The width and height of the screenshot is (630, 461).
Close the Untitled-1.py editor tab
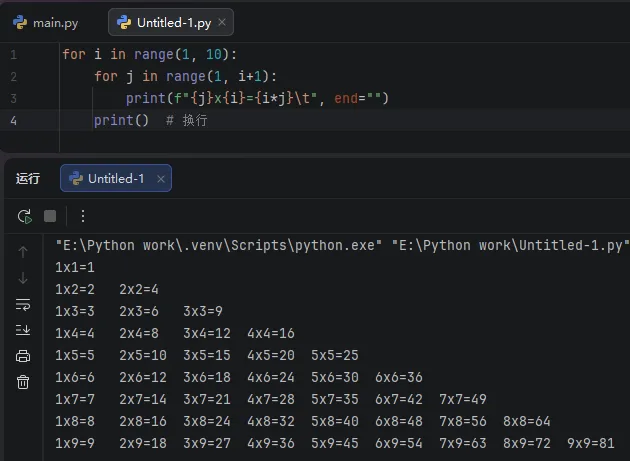coord(221,22)
